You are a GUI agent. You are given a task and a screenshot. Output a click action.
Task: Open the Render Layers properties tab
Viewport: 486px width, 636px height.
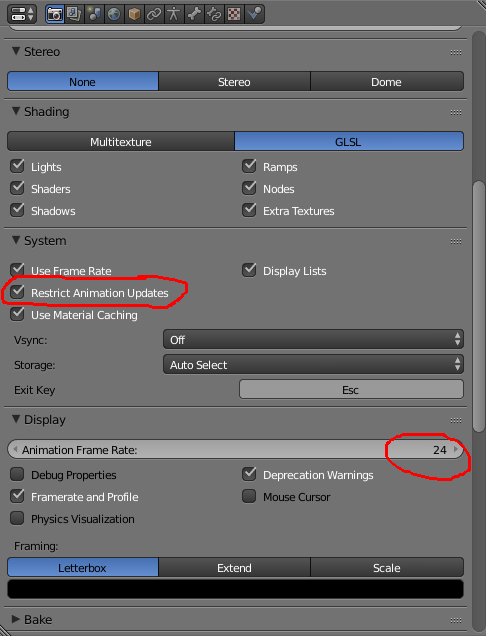click(x=74, y=14)
